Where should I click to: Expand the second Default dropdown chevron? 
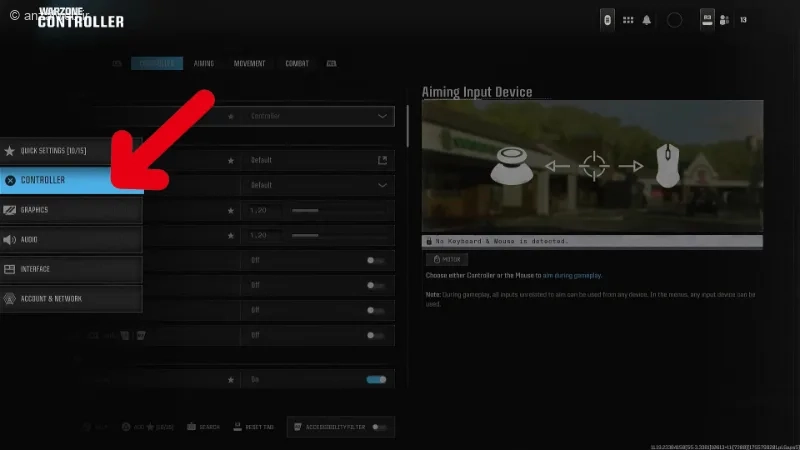pyautogui.click(x=382, y=185)
